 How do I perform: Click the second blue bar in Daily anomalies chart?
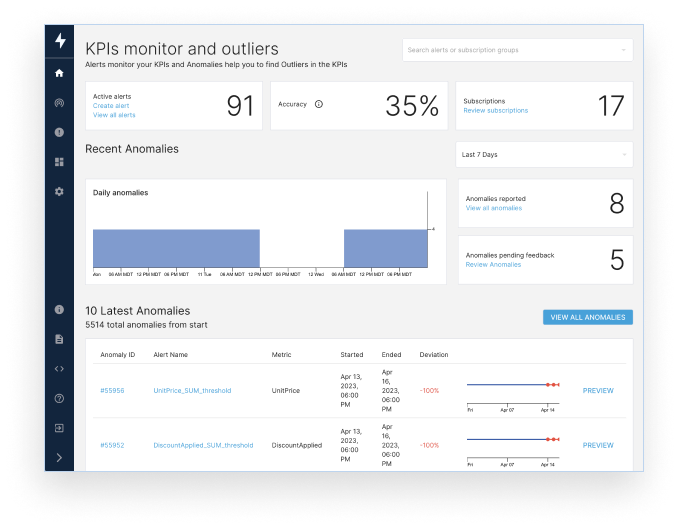point(386,248)
